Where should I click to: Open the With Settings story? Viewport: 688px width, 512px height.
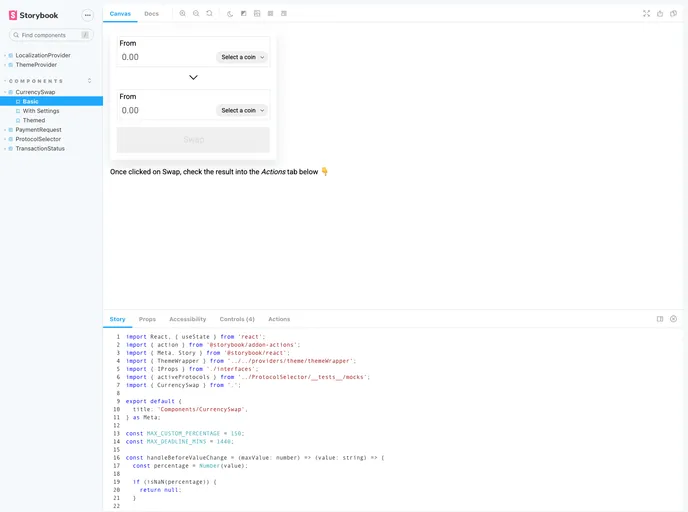tap(41, 111)
